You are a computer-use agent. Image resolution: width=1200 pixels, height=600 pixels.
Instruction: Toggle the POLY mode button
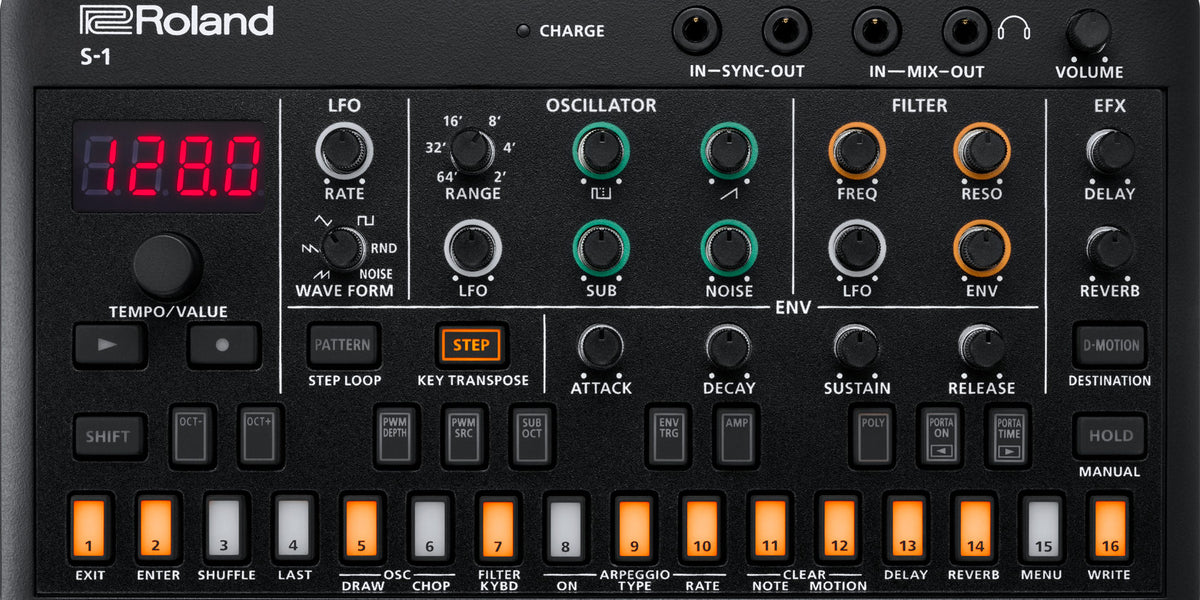[x=873, y=435]
